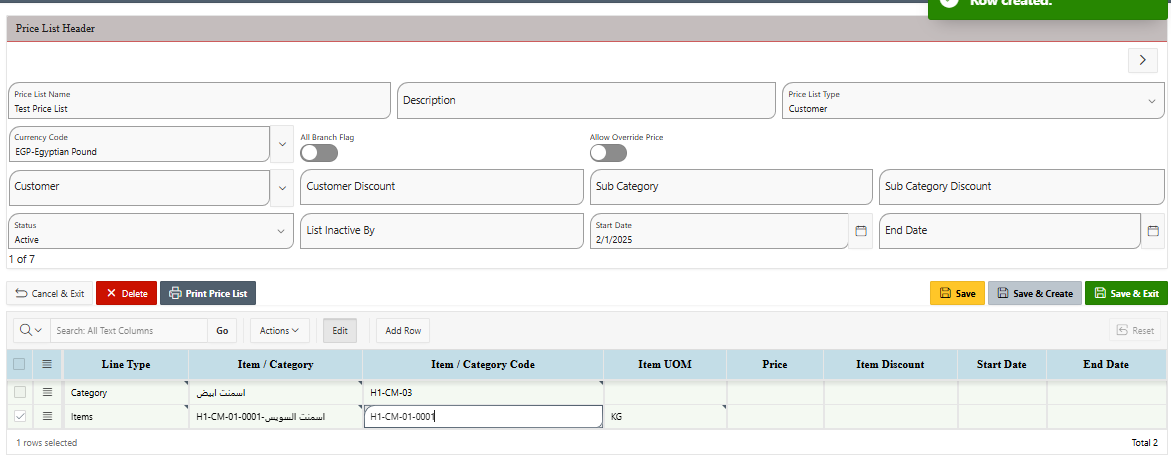Image resolution: width=1171 pixels, height=465 pixels.
Task: Click the Price cell in Items row
Action: (775, 416)
